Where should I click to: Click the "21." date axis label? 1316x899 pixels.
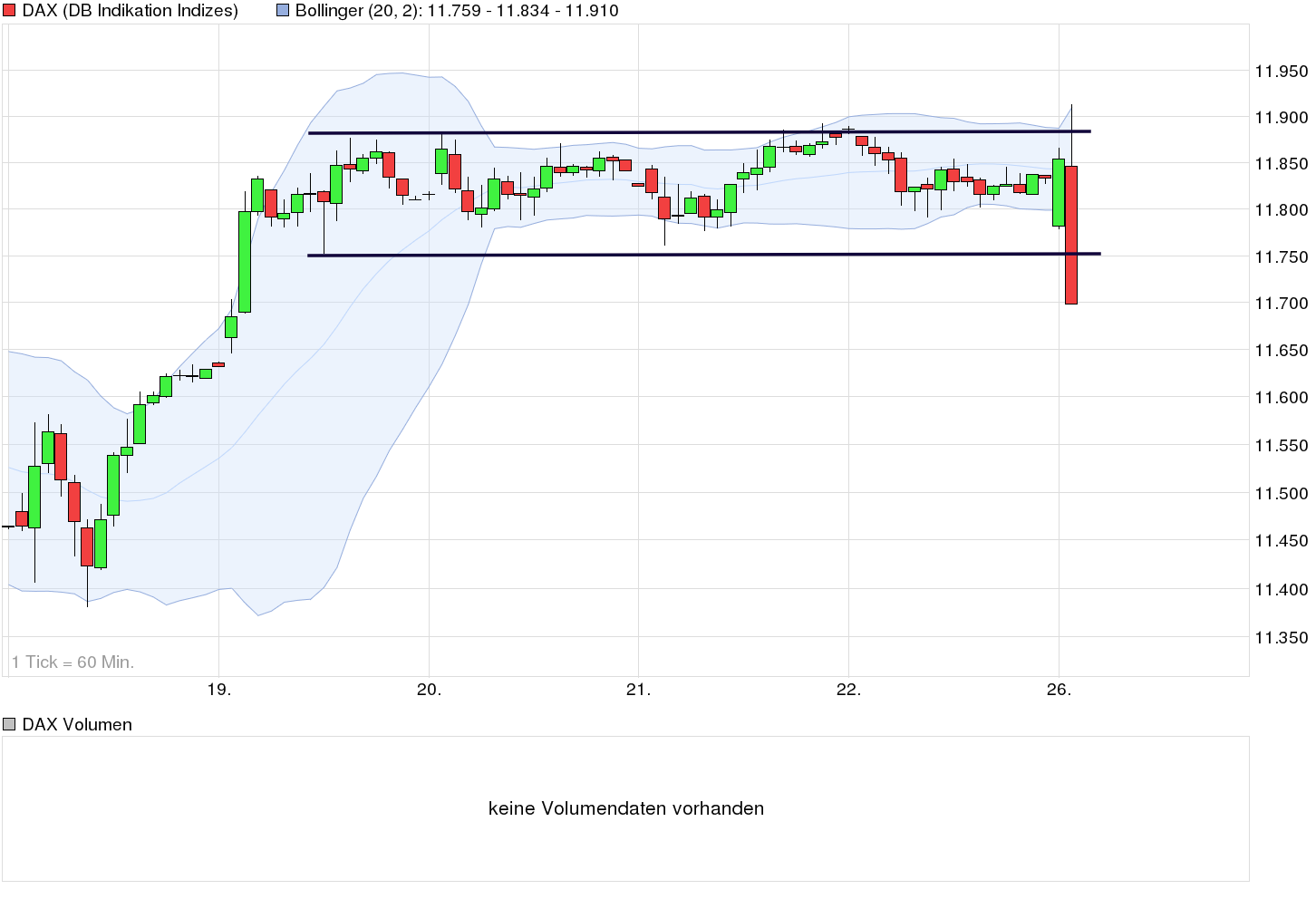coord(638,690)
